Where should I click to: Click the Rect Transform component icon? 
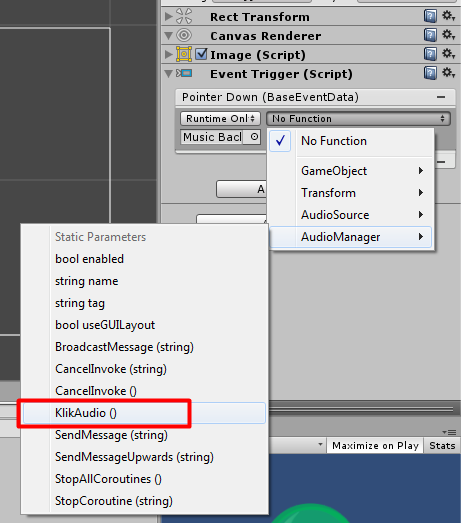pyautogui.click(x=184, y=16)
